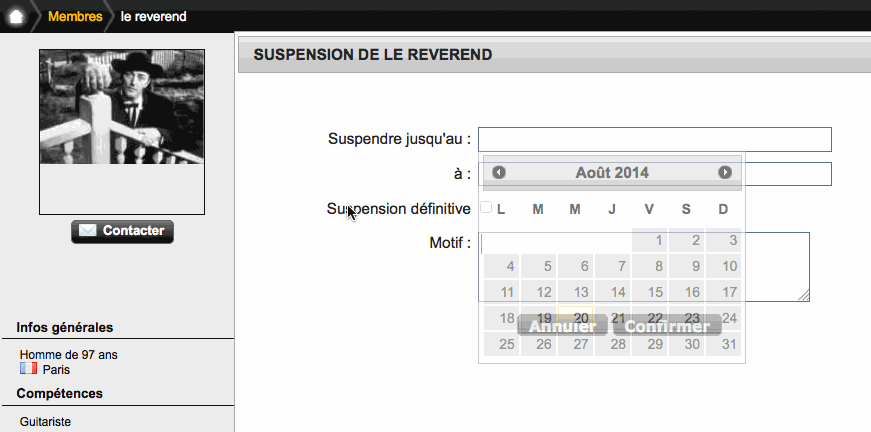871x432 pixels.
Task: Pick day 6 in the date picker
Action: tap(575, 266)
